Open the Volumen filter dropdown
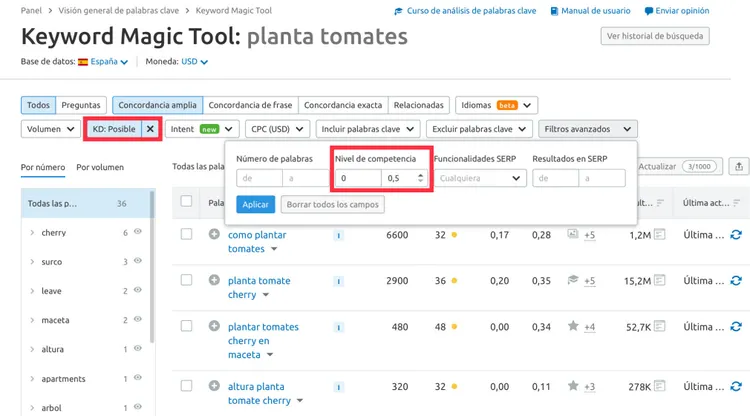This screenshot has width=750, height=416. coord(50,129)
